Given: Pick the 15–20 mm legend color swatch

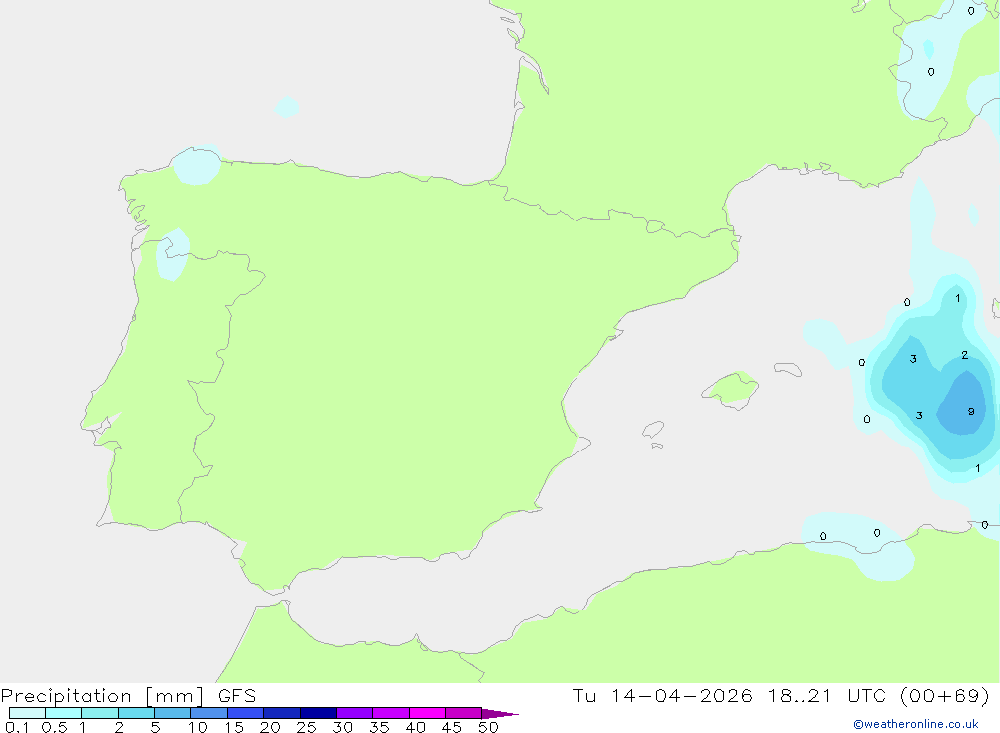Looking at the screenshot, I should 245,713.
